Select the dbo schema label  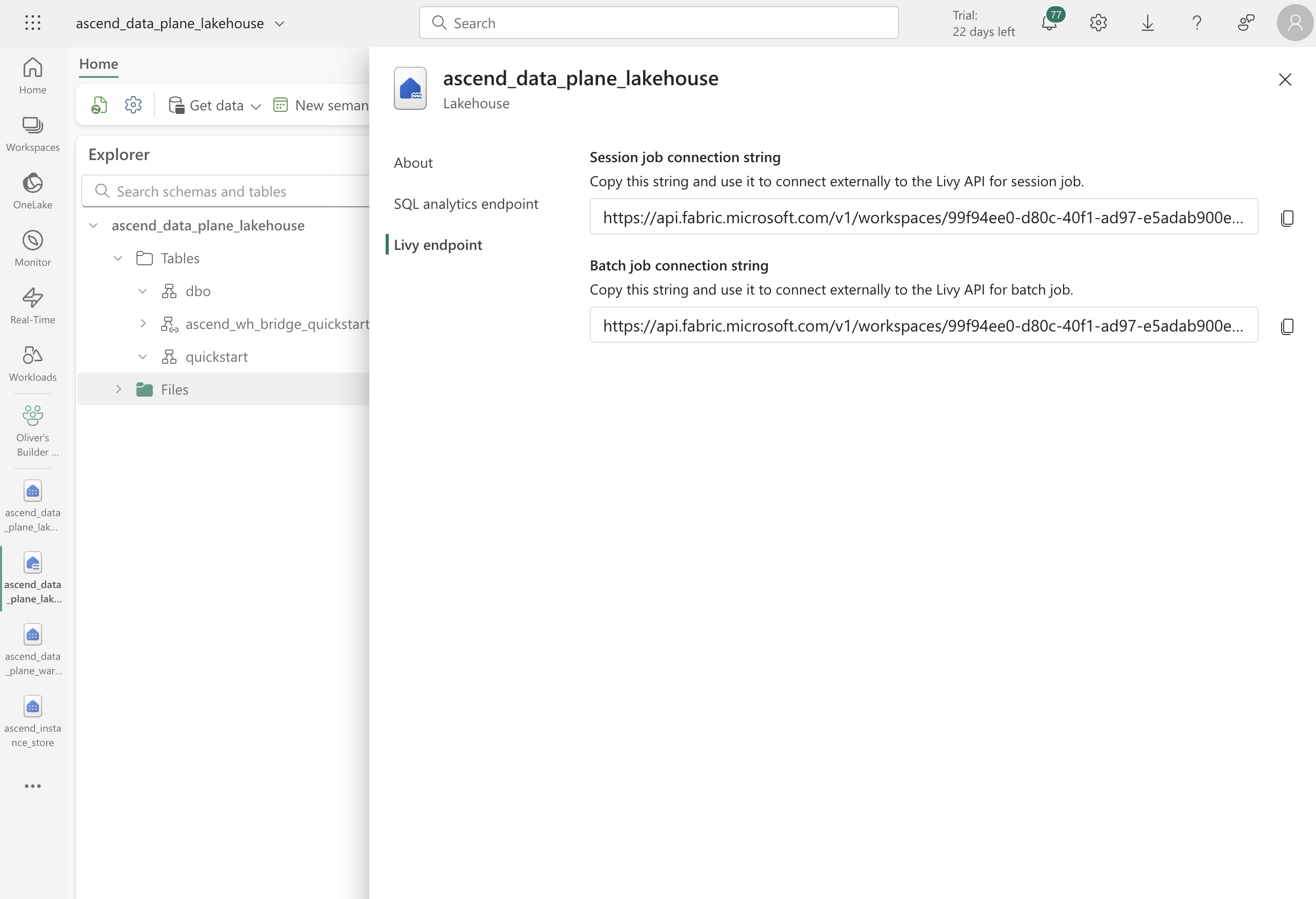[x=197, y=291]
